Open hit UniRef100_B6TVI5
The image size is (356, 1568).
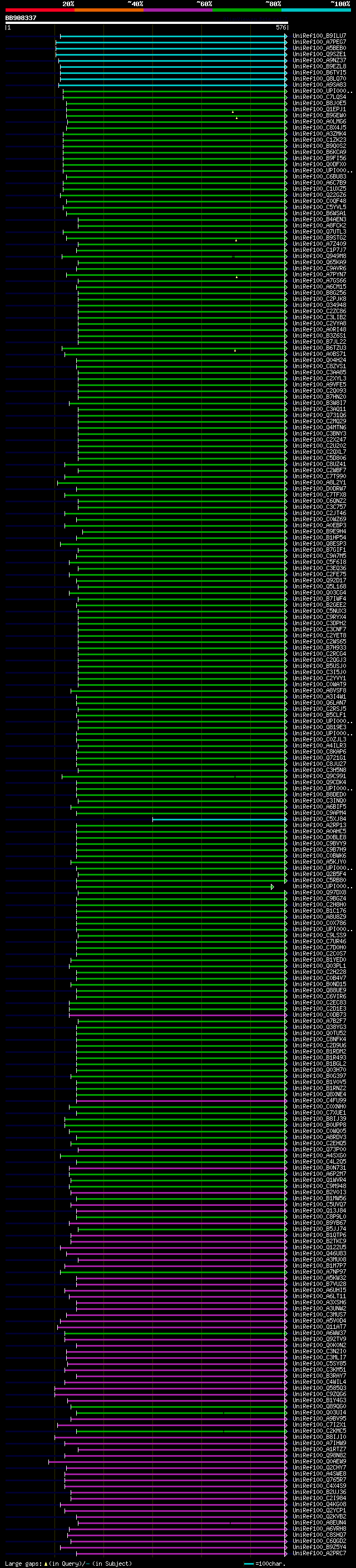point(319,72)
